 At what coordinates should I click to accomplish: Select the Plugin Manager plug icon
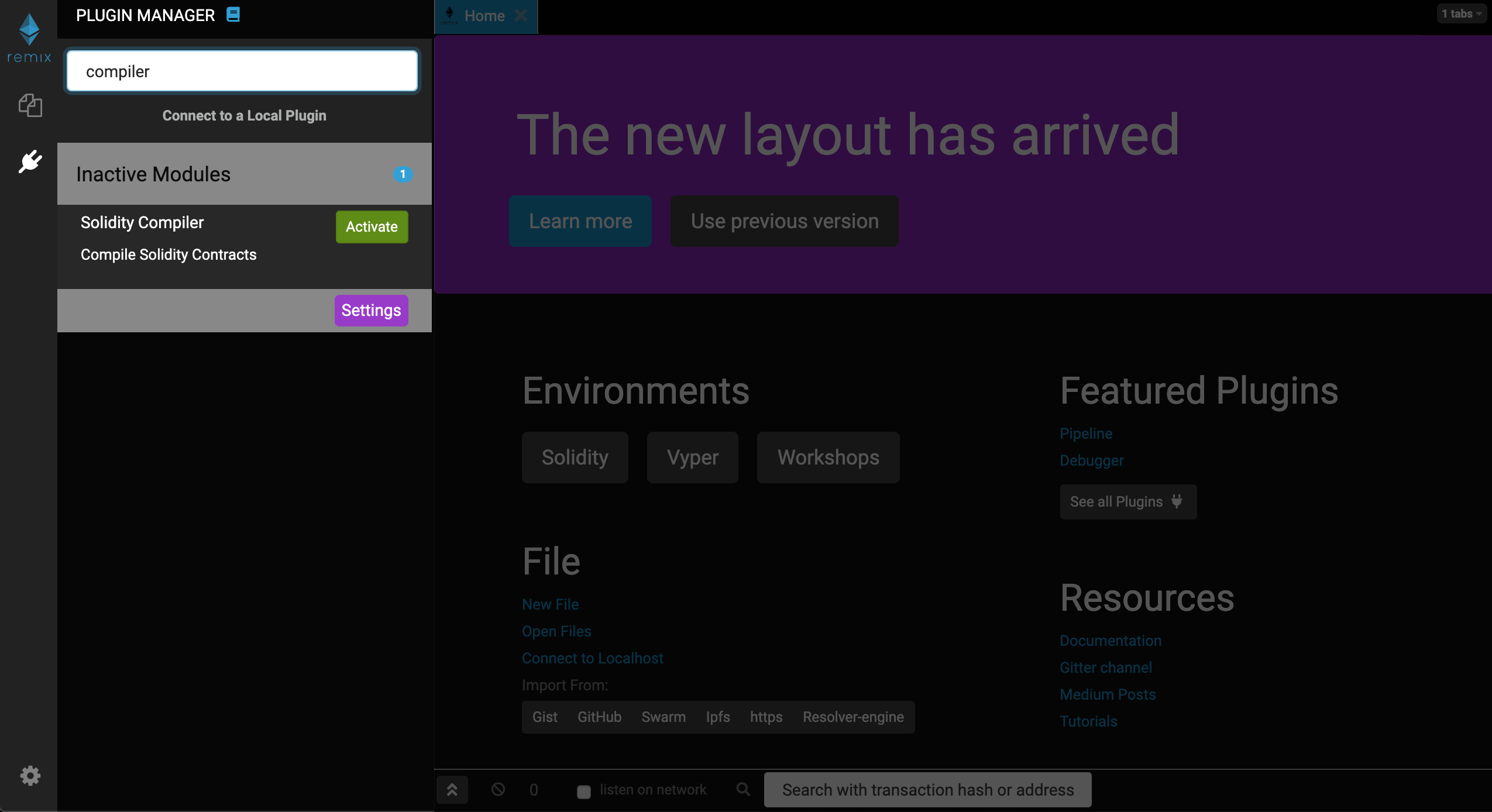coord(30,161)
